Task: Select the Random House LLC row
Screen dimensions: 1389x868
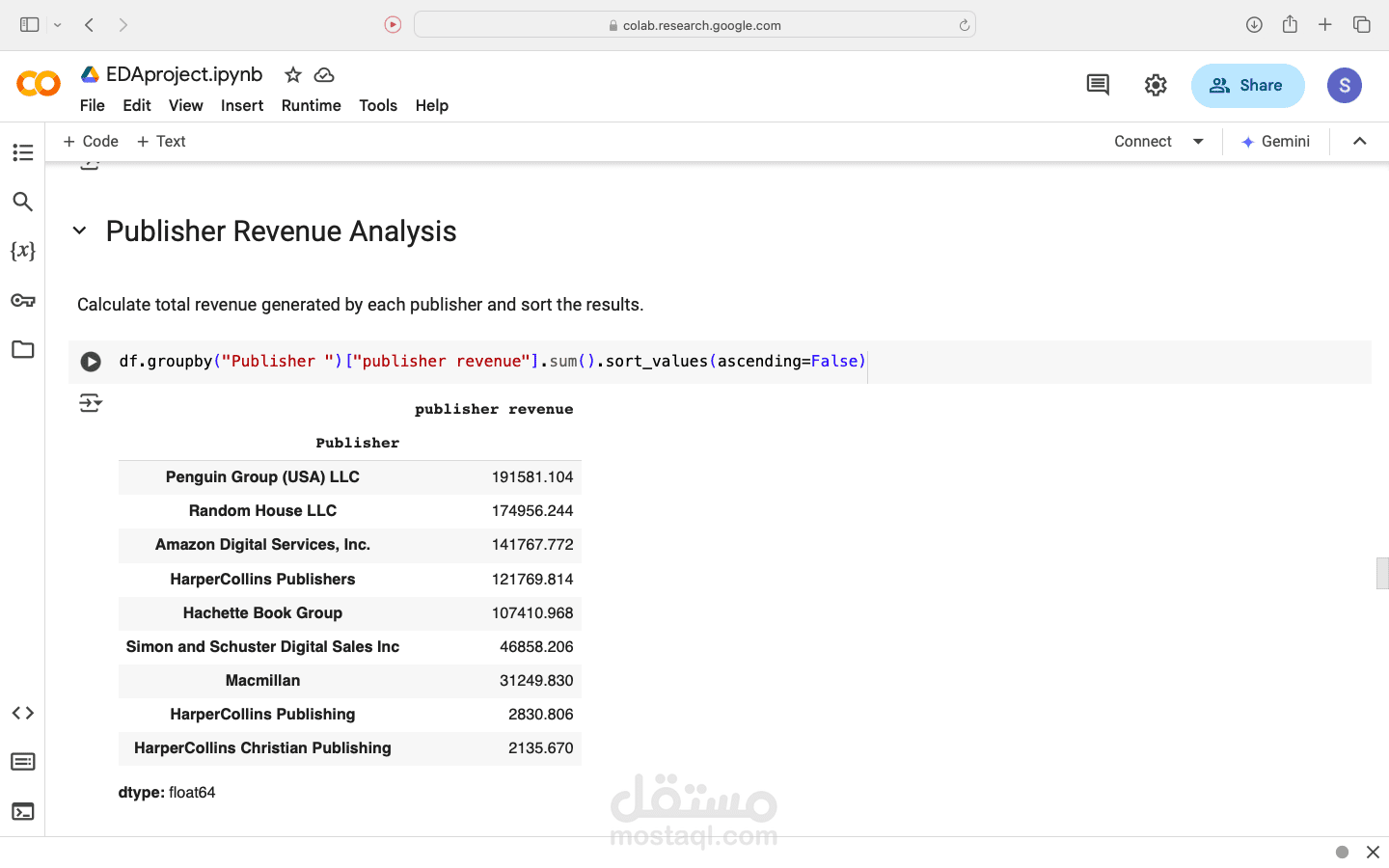Action: coord(350,511)
